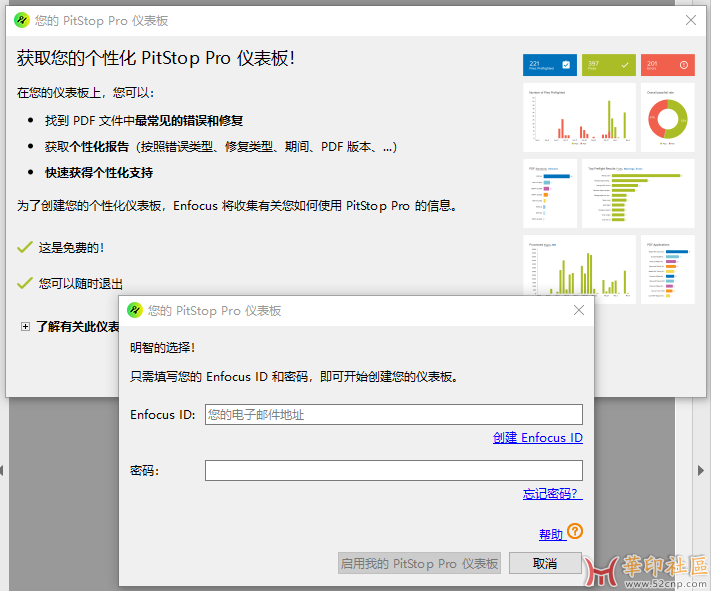Open the 创建 Enfocus ID link
Image resolution: width=711 pixels, height=591 pixels.
click(x=538, y=438)
